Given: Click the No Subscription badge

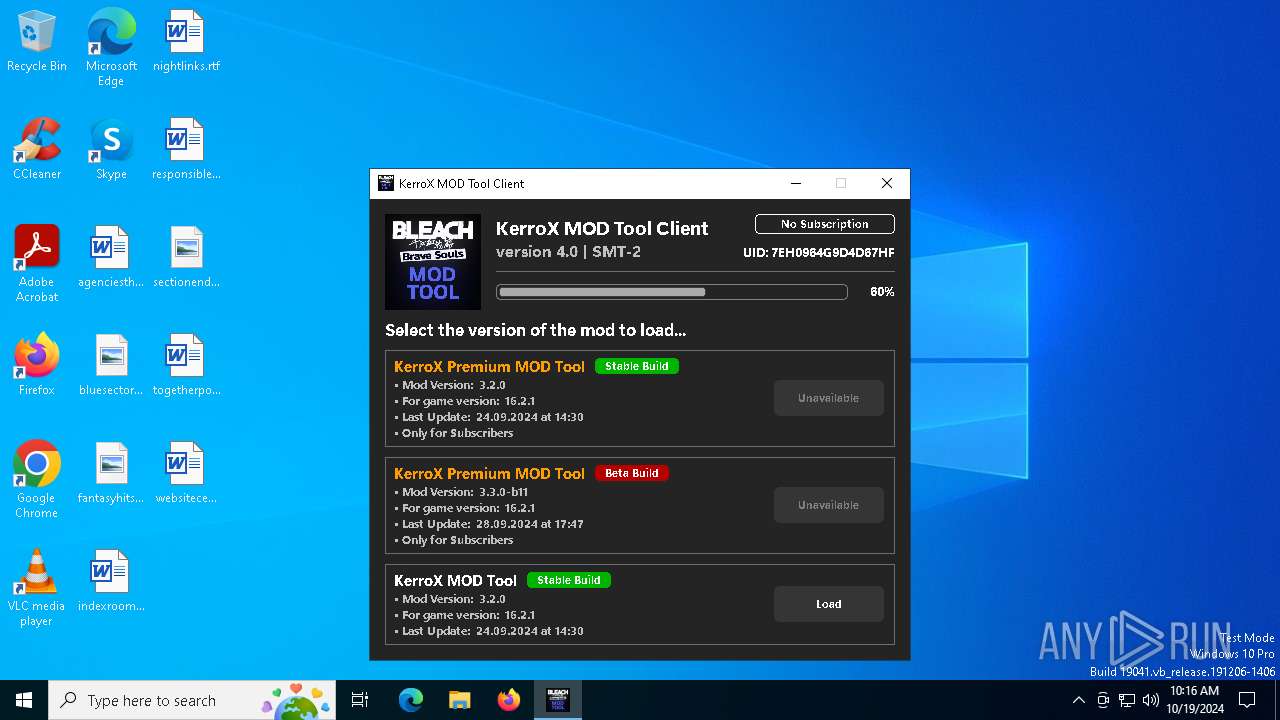Looking at the screenshot, I should click(x=825, y=224).
